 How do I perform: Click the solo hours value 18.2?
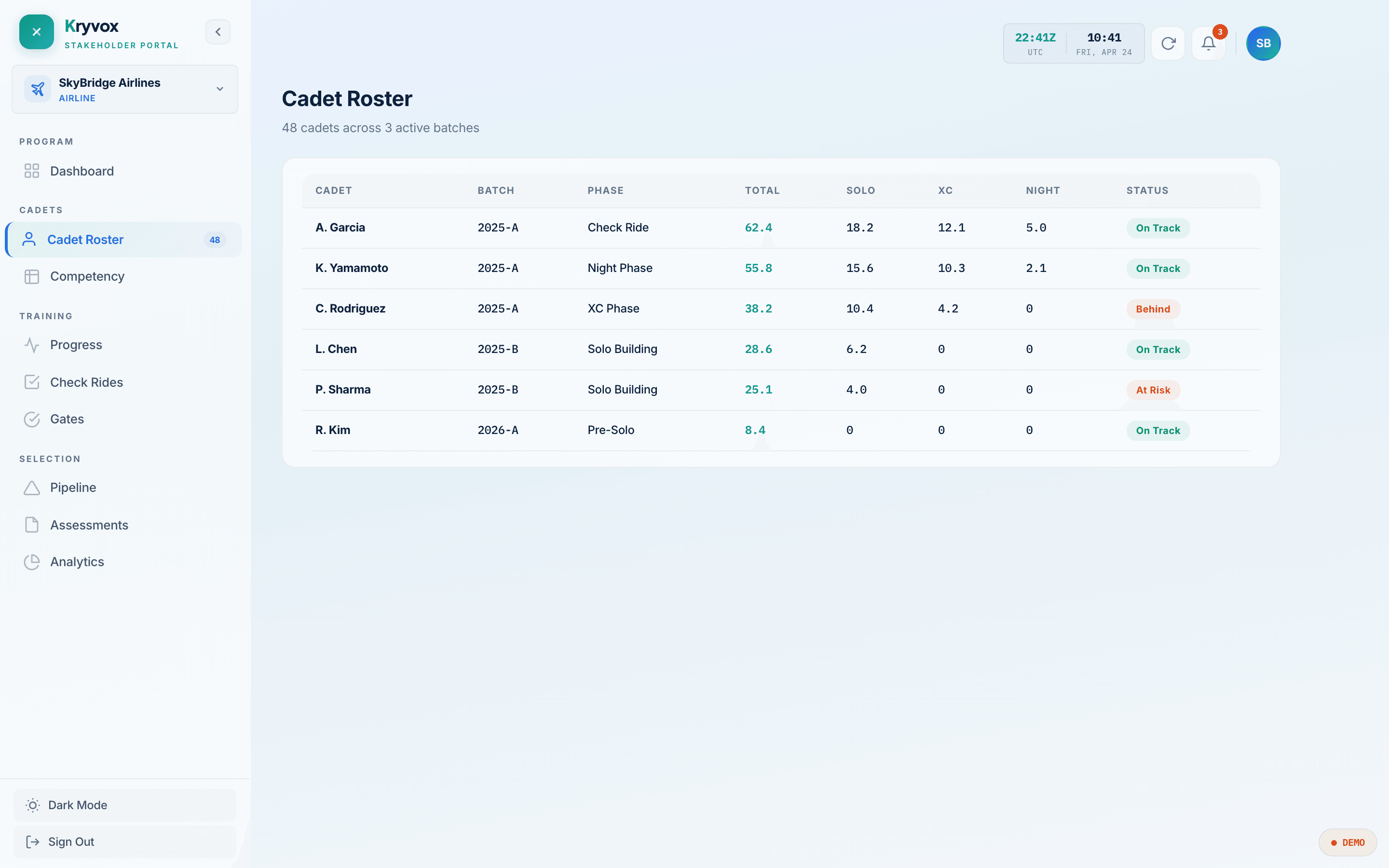click(x=860, y=228)
